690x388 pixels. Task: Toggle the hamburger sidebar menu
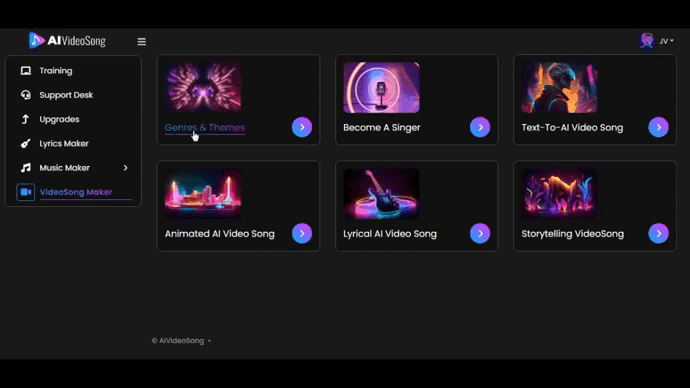[x=141, y=41]
